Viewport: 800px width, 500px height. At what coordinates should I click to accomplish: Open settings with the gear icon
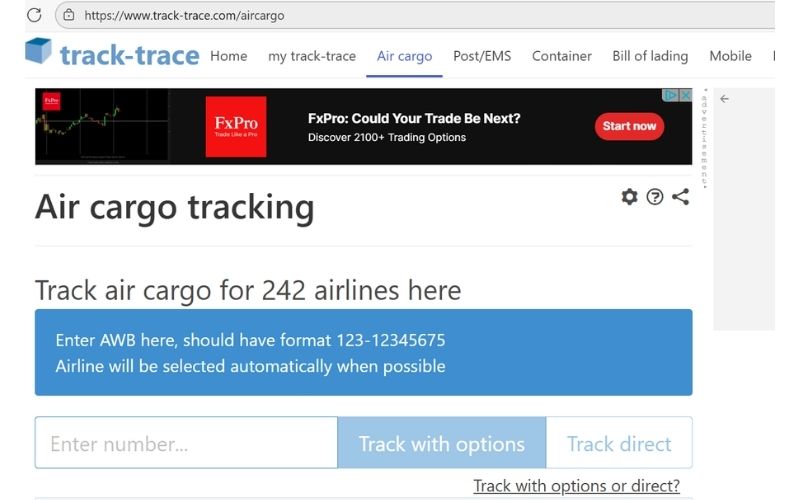(x=630, y=196)
